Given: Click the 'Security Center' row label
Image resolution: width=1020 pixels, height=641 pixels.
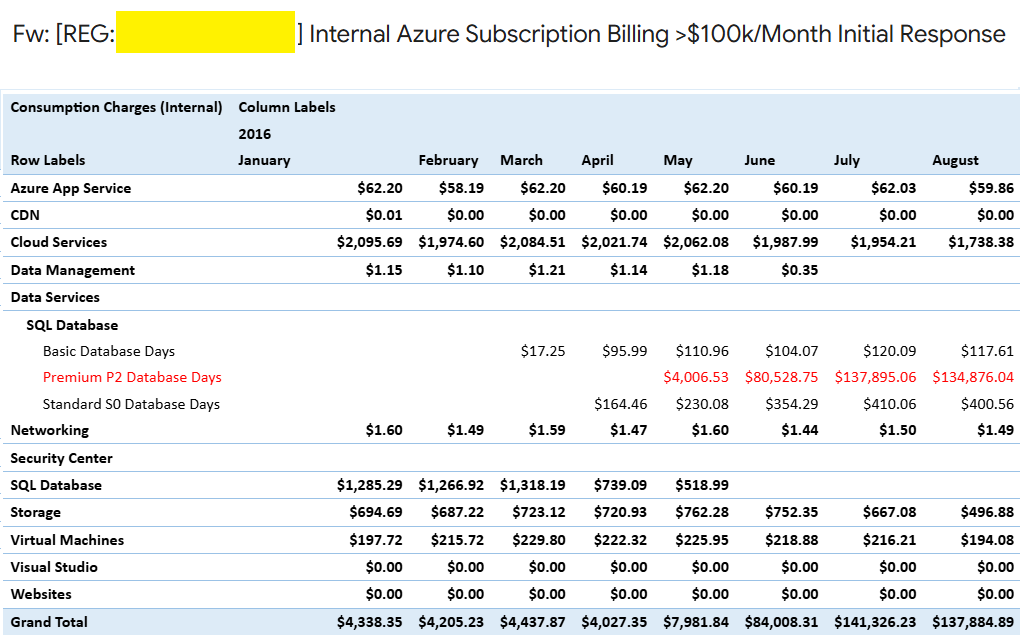Looking at the screenshot, I should click(62, 458).
